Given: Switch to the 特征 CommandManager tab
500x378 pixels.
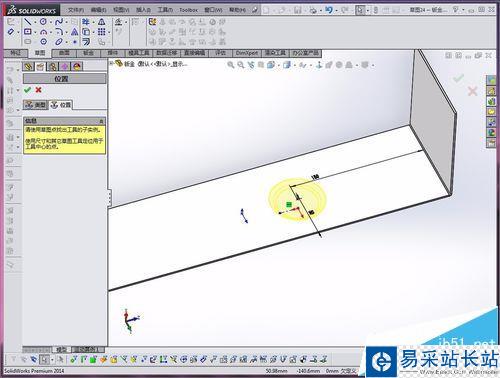Looking at the screenshot, I should click(16, 53).
